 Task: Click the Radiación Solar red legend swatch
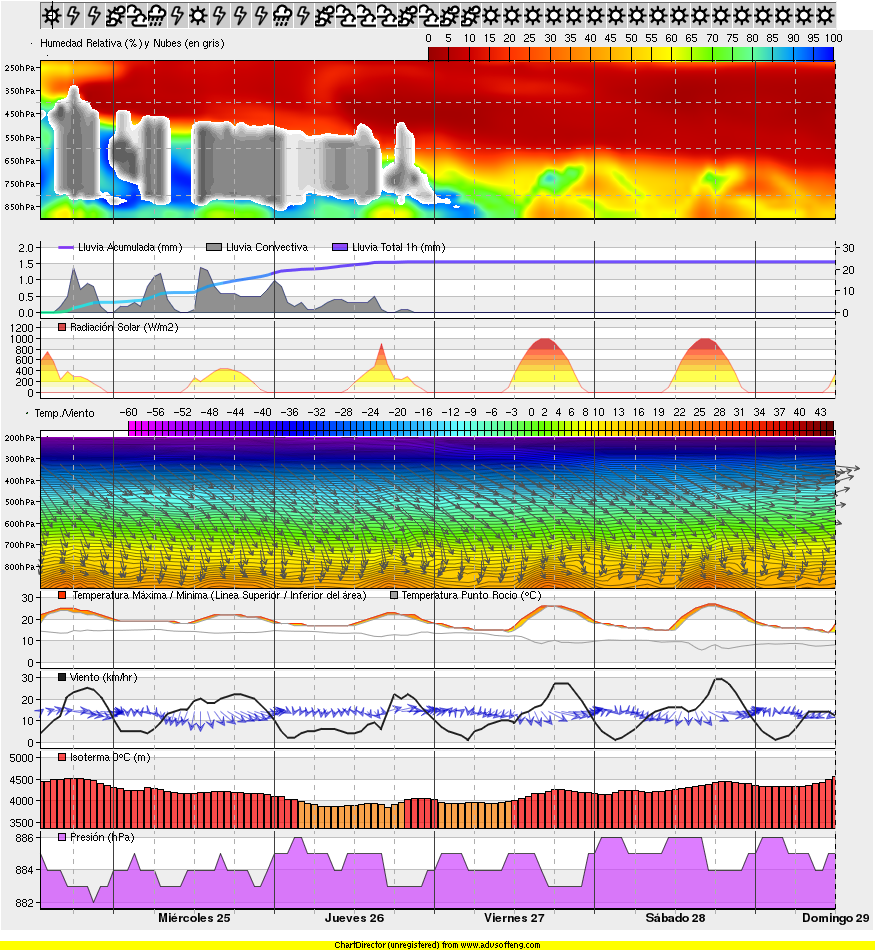tap(62, 327)
